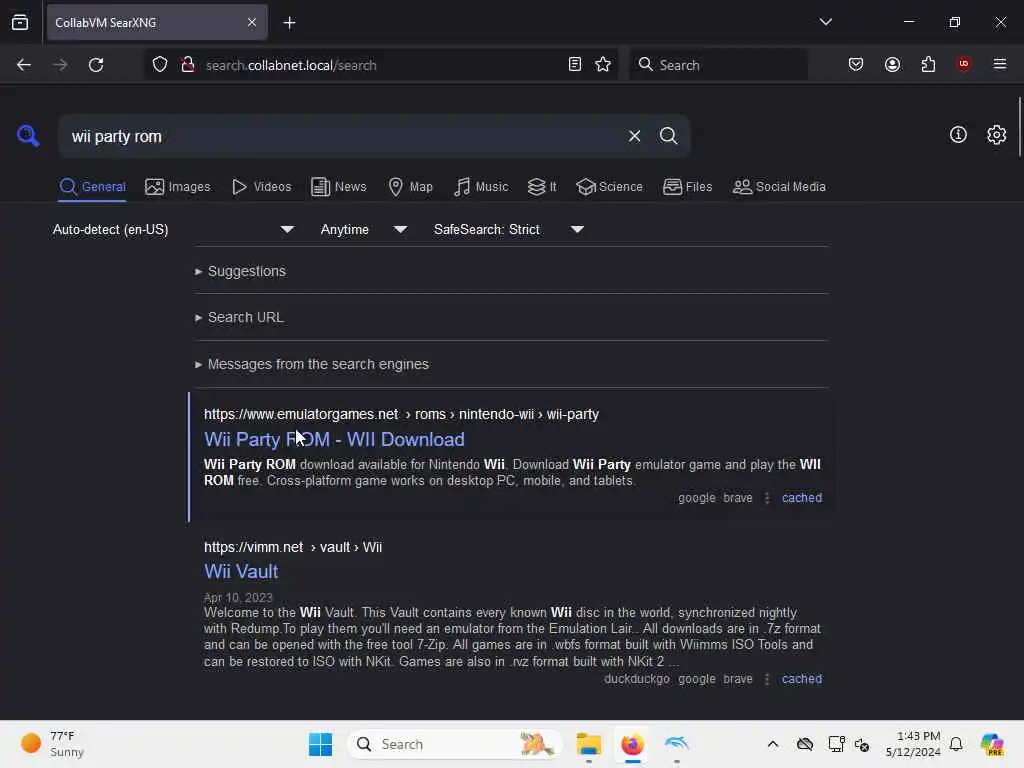The height and width of the screenshot is (768, 1024).
Task: Switch to the Music category
Action: pyautogui.click(x=481, y=187)
